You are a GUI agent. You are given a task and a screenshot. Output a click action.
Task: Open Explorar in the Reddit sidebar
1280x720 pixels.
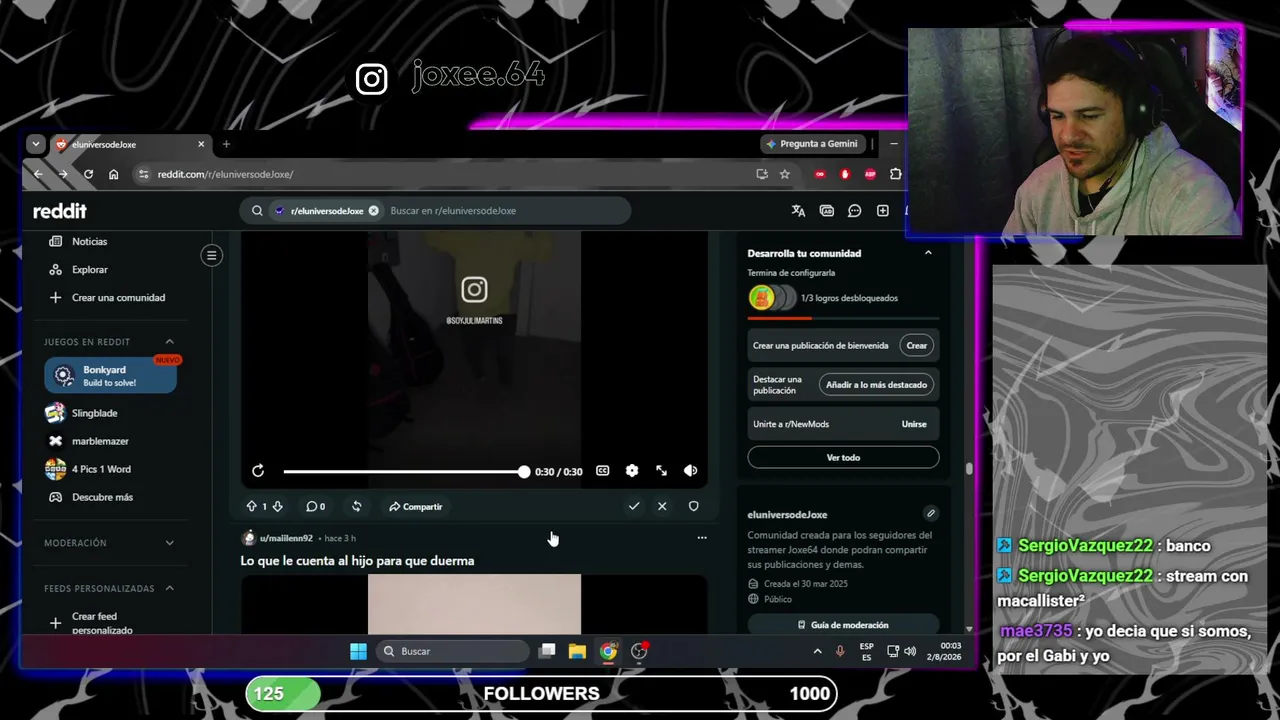click(89, 269)
